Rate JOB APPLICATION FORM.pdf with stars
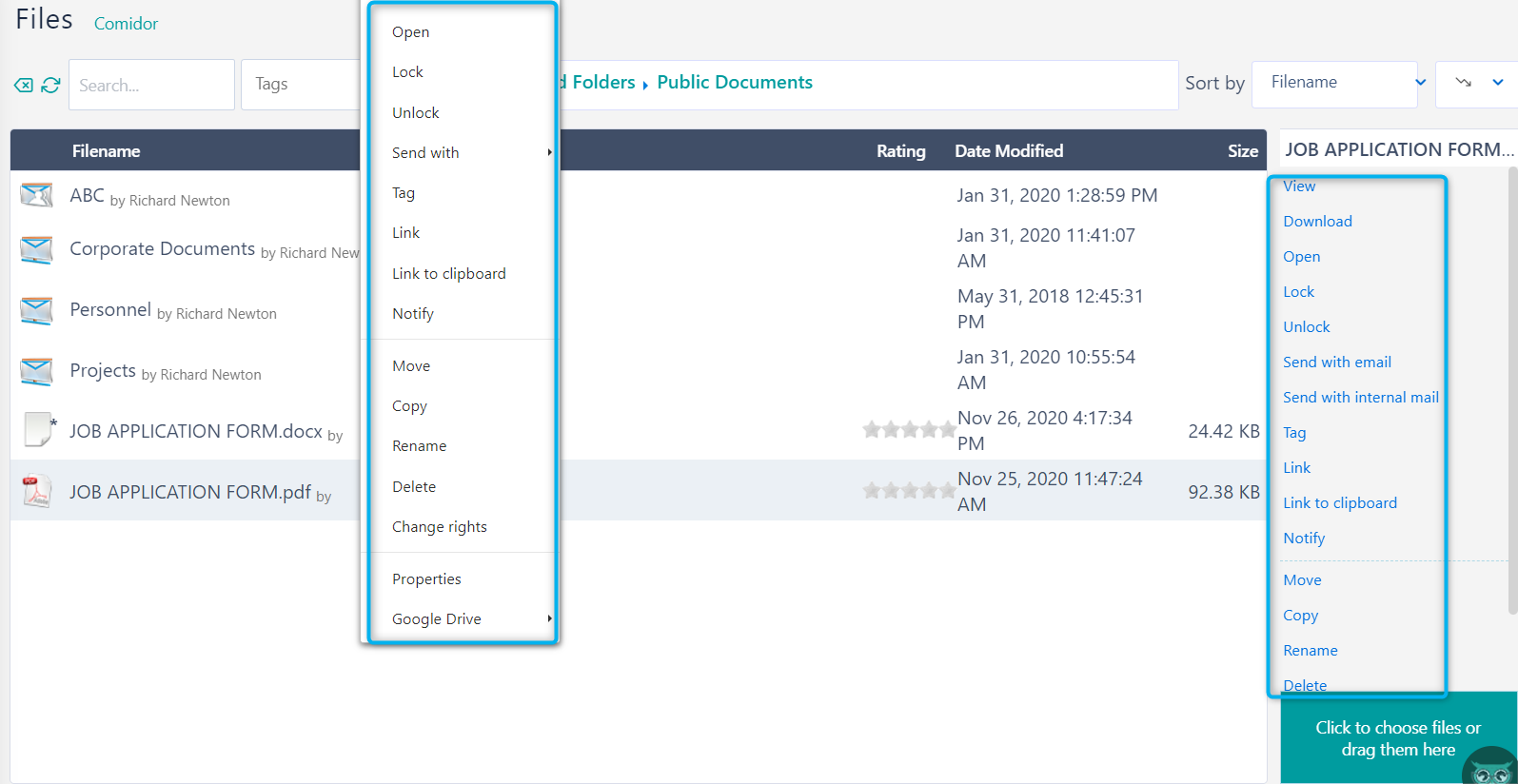This screenshot has height=784, width=1518. pos(909,491)
